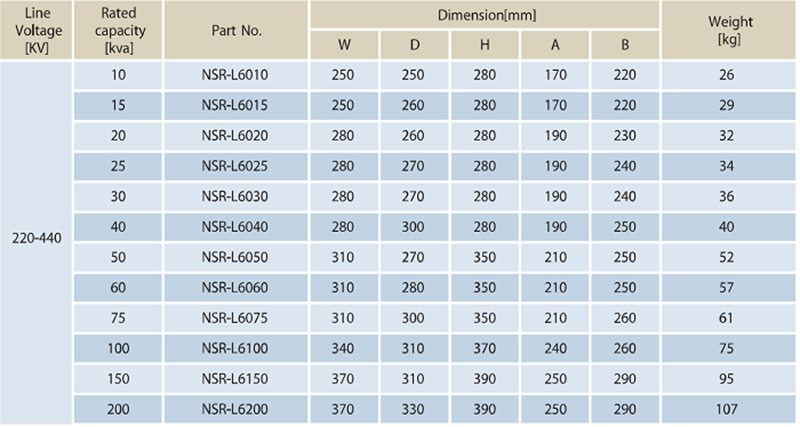
Task: Click the H dimension sub-header
Action: pos(485,45)
